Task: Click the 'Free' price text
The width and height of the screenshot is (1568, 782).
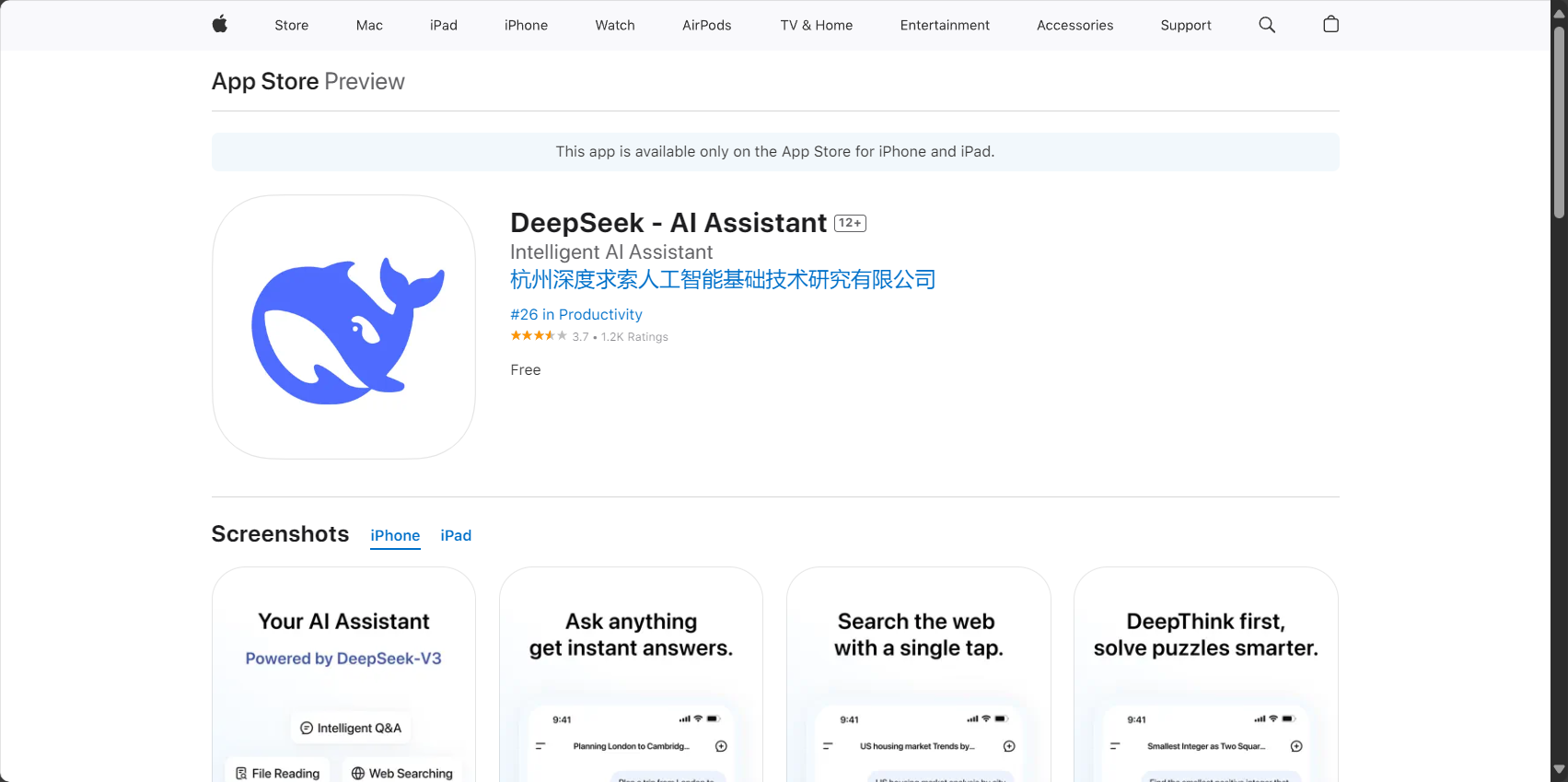Action: point(526,369)
